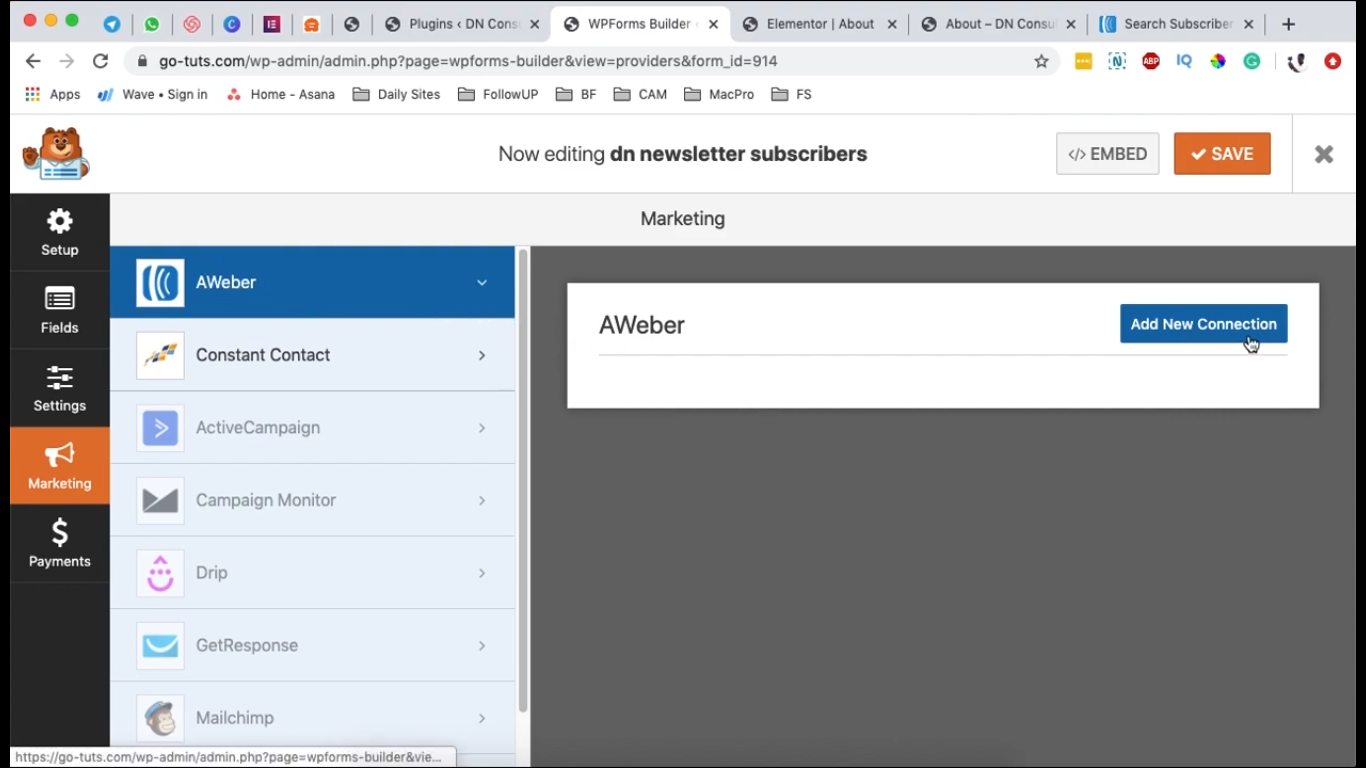Expand Drip provider arrow

(x=482, y=573)
